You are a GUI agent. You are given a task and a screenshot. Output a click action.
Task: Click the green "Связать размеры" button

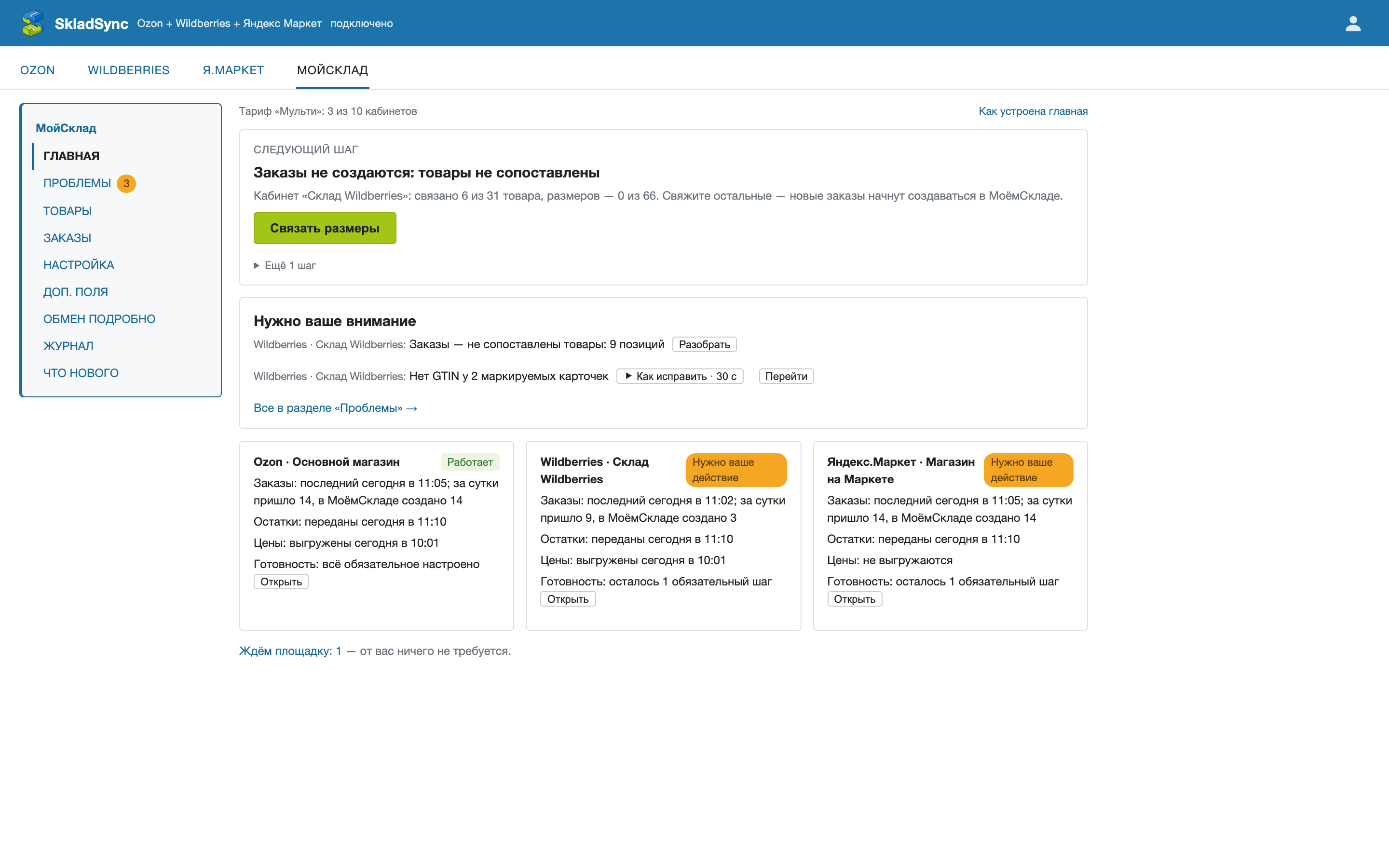coord(325,228)
